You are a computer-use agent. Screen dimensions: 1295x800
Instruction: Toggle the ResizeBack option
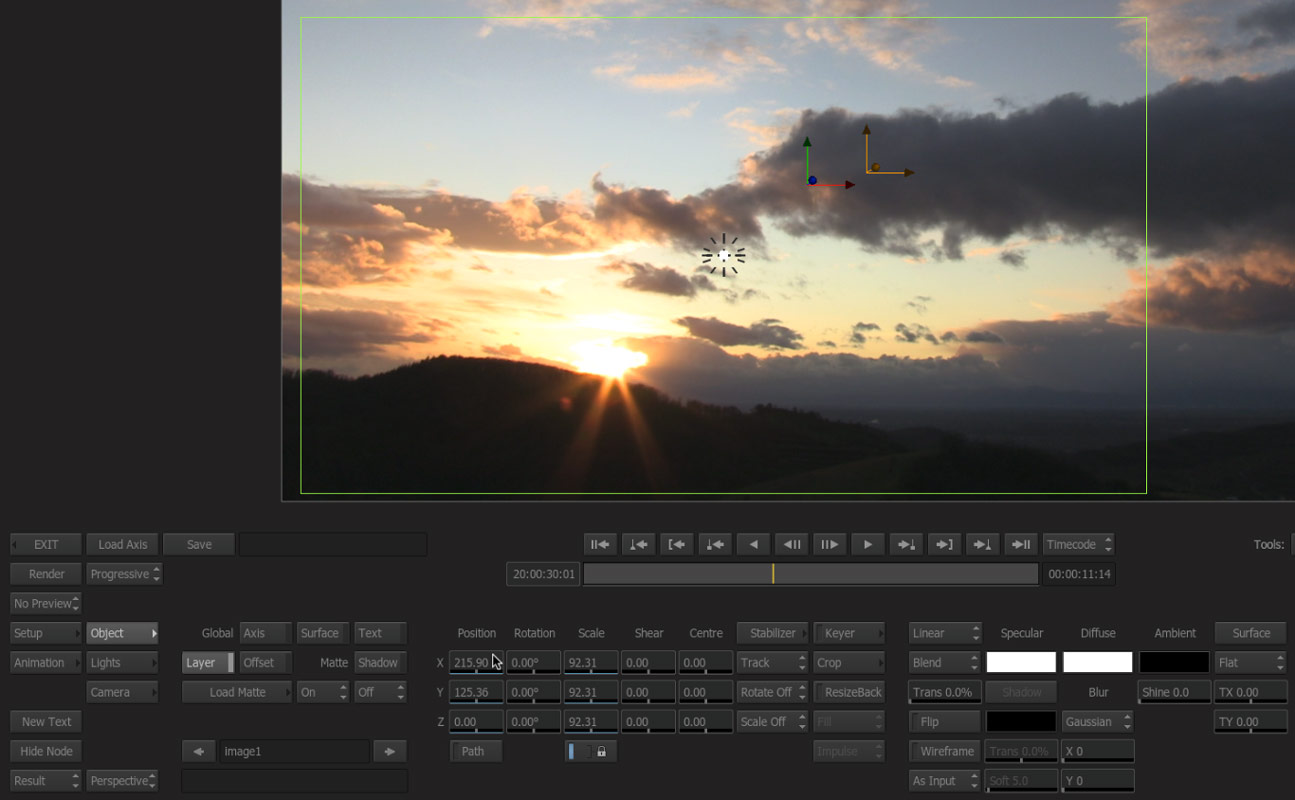click(x=849, y=692)
